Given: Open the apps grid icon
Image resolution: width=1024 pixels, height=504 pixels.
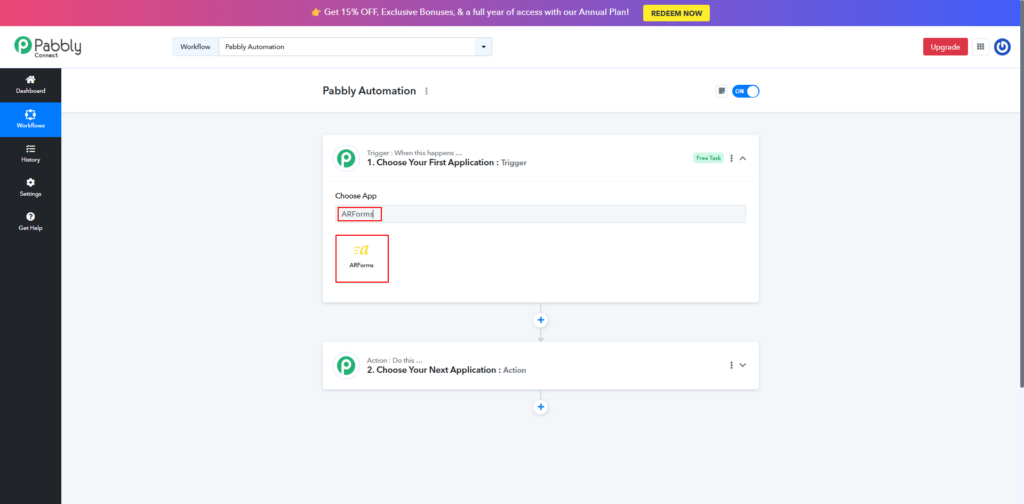Looking at the screenshot, I should [980, 47].
